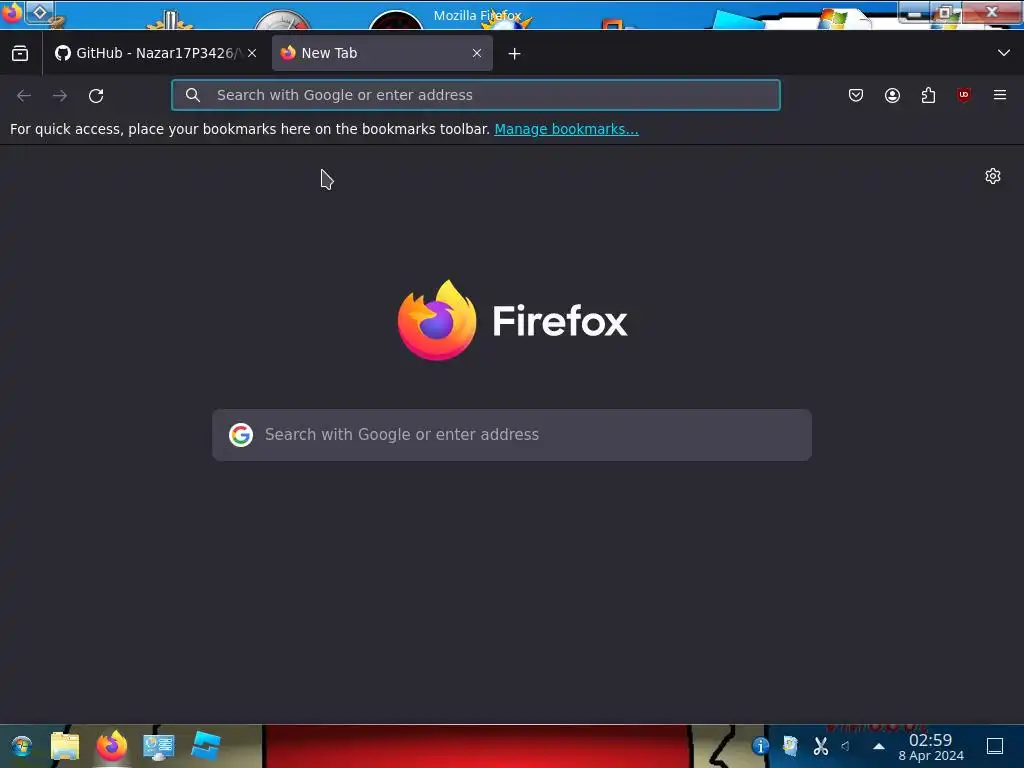The height and width of the screenshot is (768, 1024).
Task: Select Firefox in the taskbar
Action: click(x=112, y=746)
